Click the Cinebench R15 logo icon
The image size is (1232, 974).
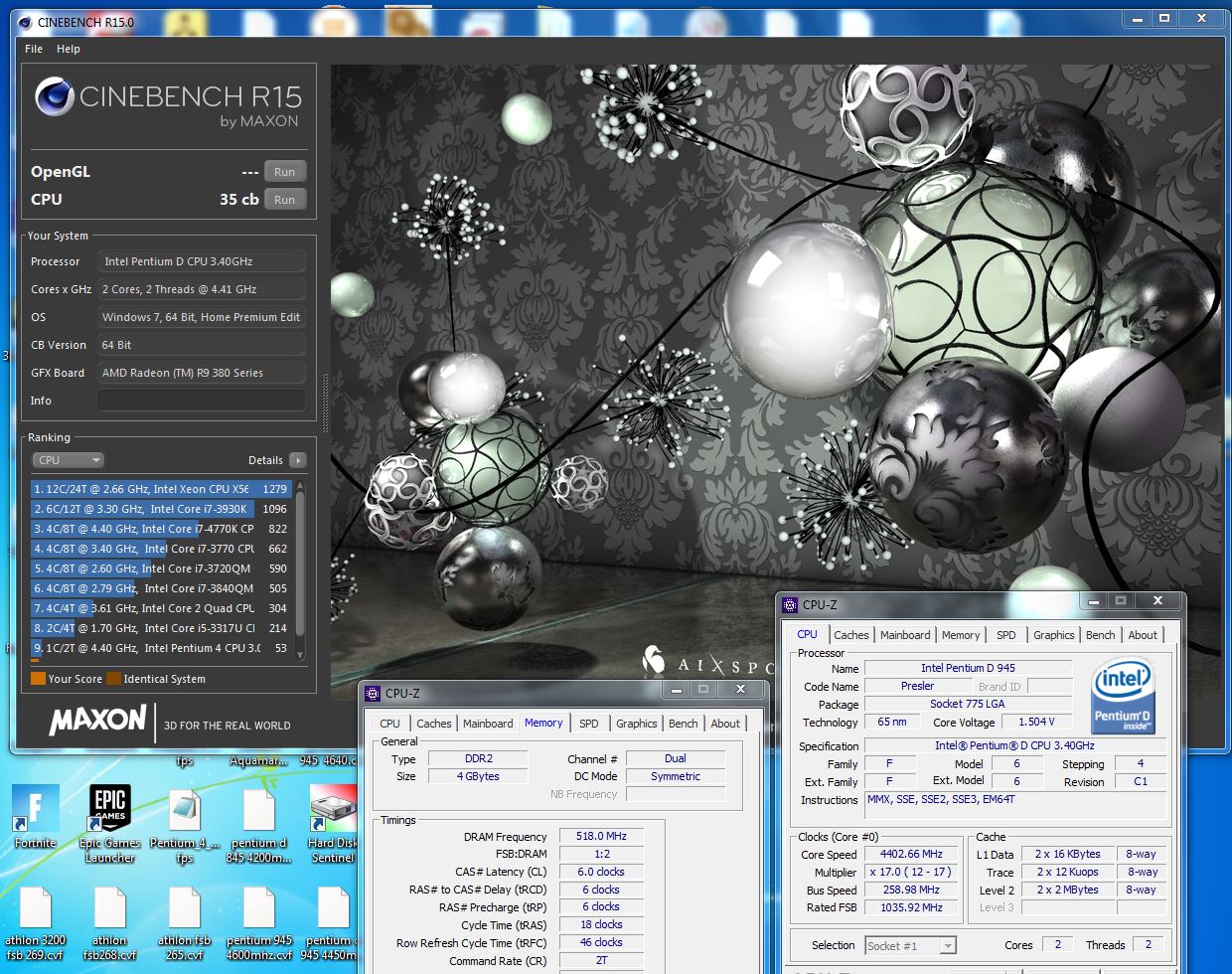tap(55, 96)
